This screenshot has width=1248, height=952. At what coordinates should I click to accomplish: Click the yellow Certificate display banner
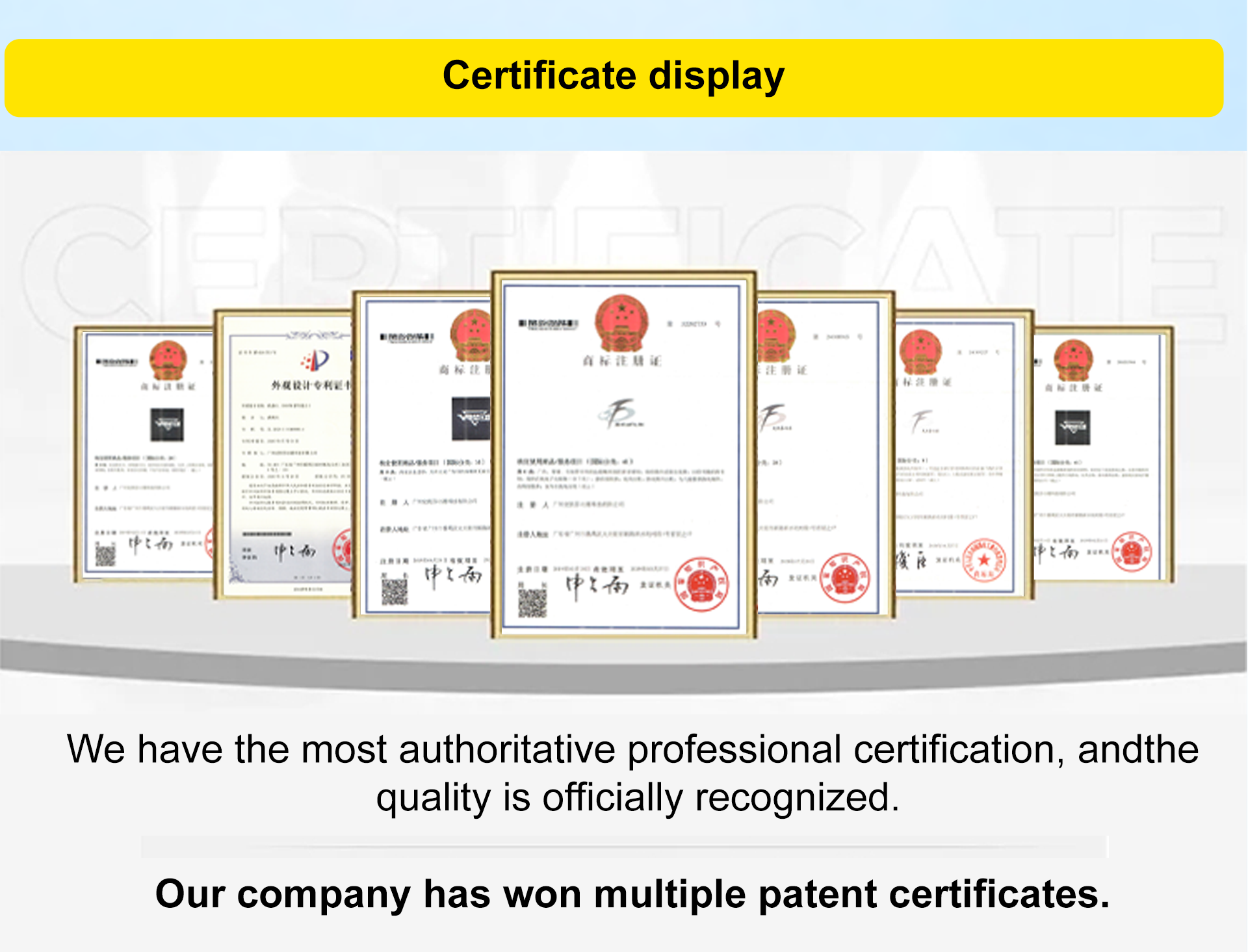tap(614, 78)
